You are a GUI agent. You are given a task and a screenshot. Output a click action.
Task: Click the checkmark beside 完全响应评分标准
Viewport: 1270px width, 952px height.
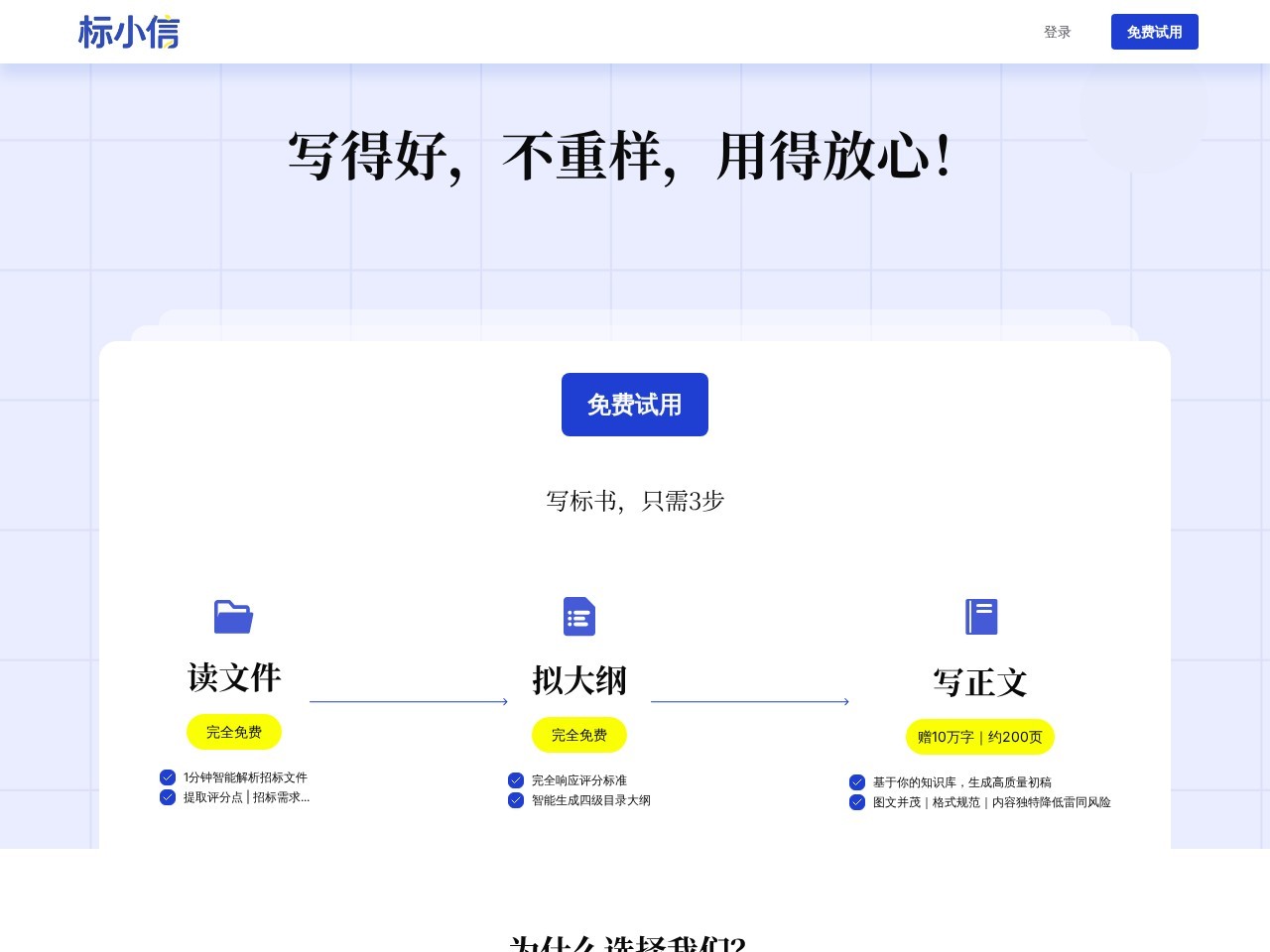(x=516, y=780)
